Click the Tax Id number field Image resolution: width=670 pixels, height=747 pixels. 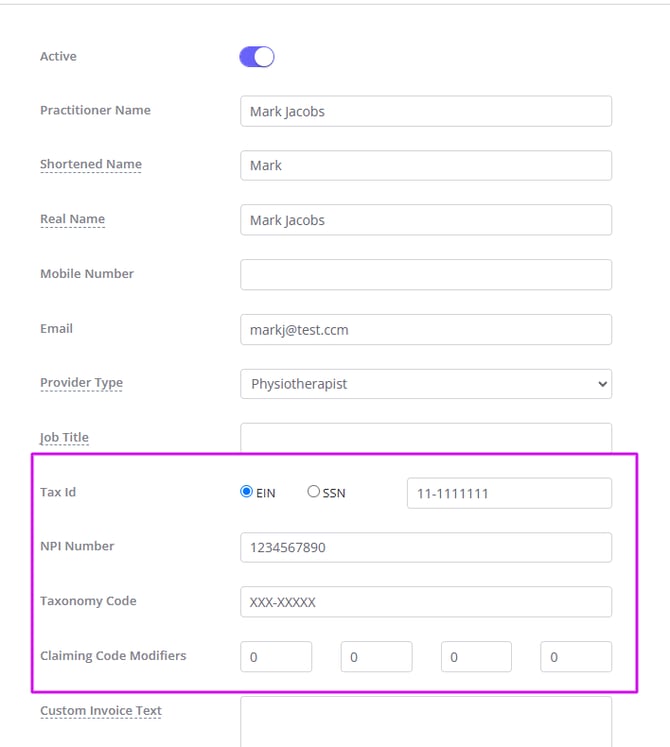coord(508,493)
